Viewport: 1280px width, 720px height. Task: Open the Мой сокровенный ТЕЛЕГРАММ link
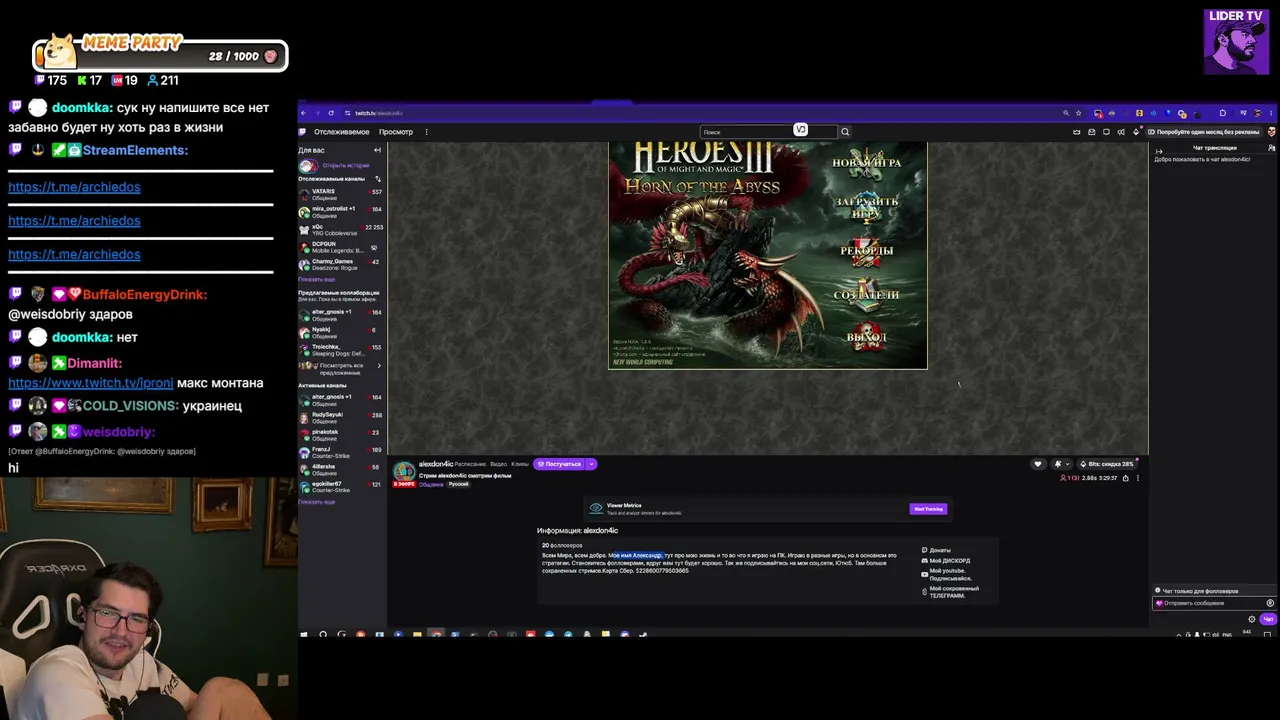pyautogui.click(x=950, y=591)
